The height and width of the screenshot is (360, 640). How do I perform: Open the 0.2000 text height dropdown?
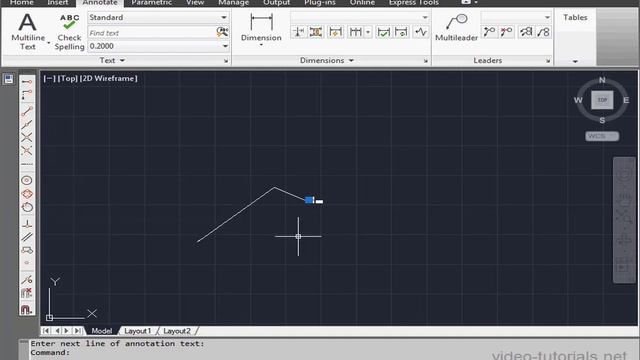click(x=225, y=46)
